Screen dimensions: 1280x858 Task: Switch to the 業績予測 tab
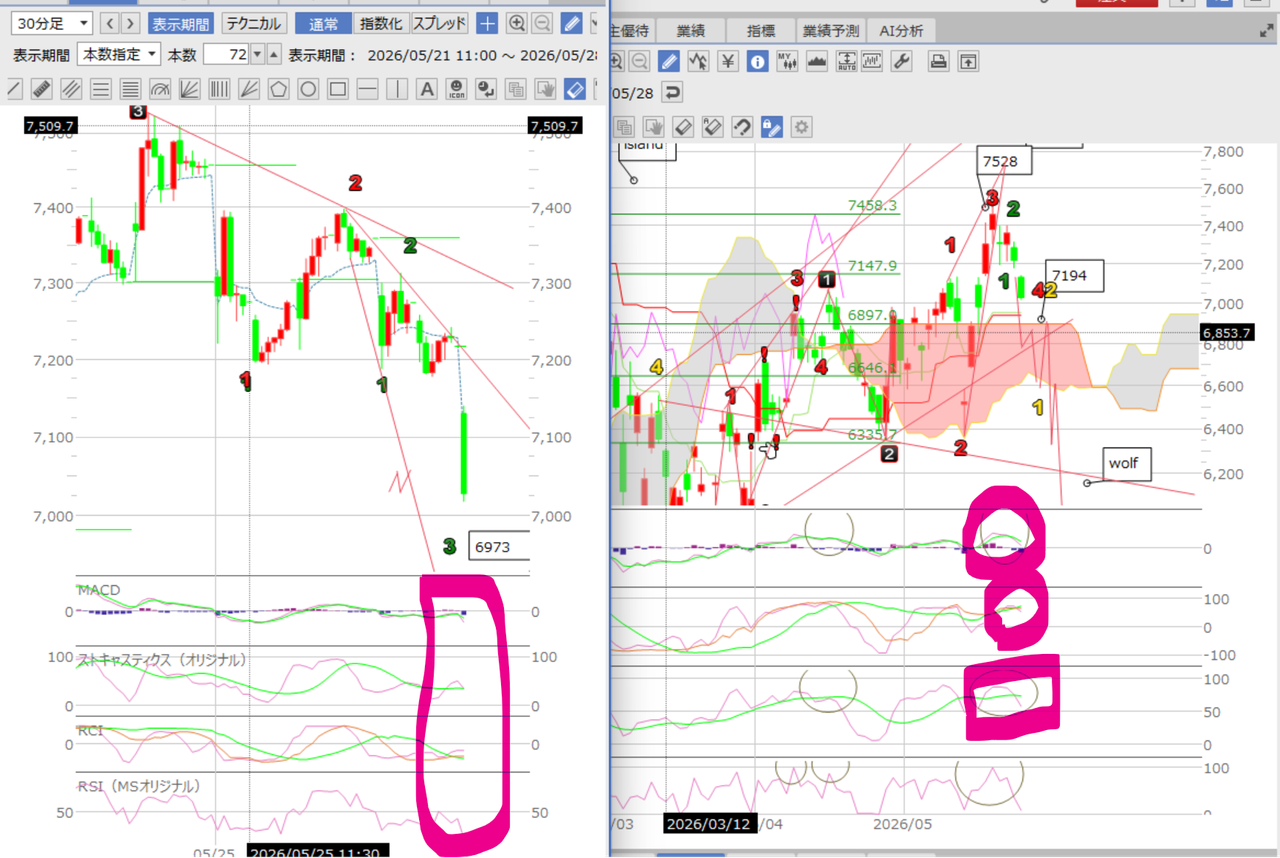(829, 31)
